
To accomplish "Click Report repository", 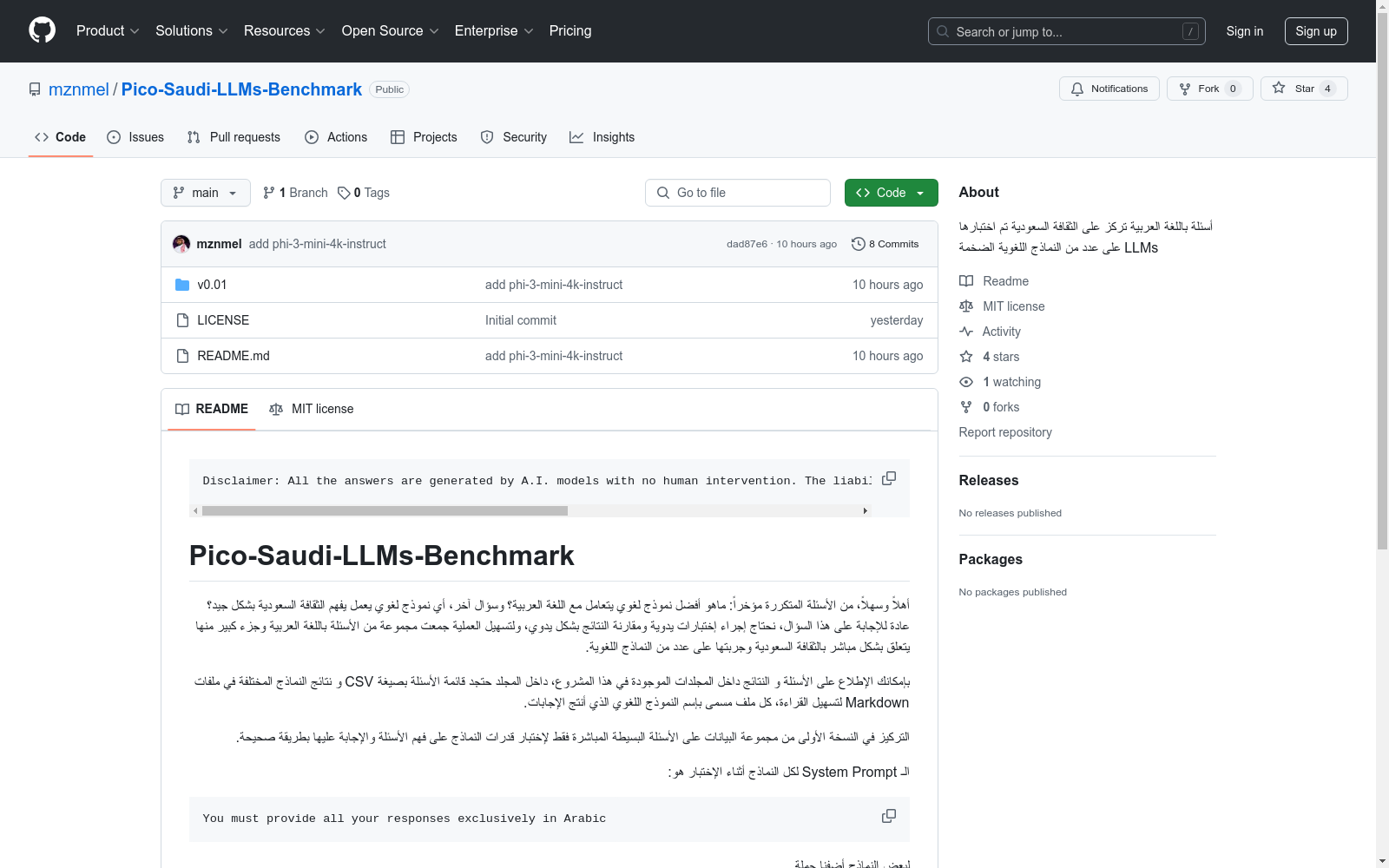I will coord(1005,432).
